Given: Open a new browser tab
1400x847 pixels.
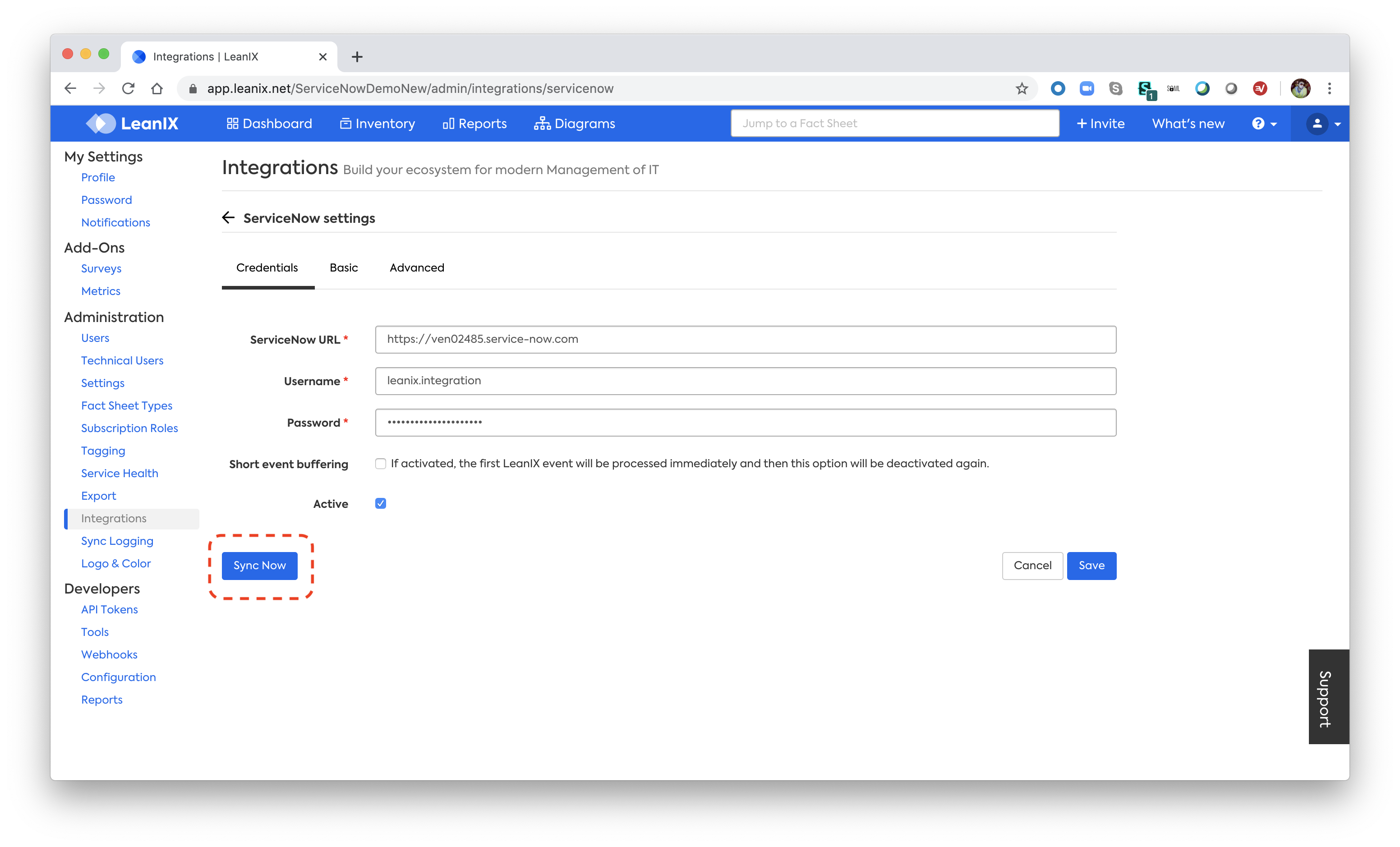Looking at the screenshot, I should point(357,57).
